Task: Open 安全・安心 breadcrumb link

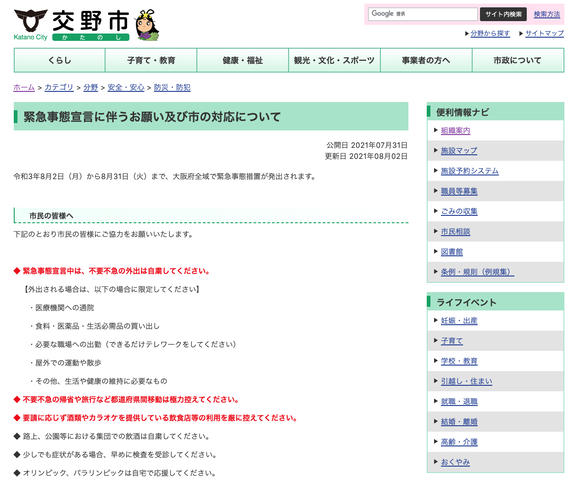Action: point(126,88)
